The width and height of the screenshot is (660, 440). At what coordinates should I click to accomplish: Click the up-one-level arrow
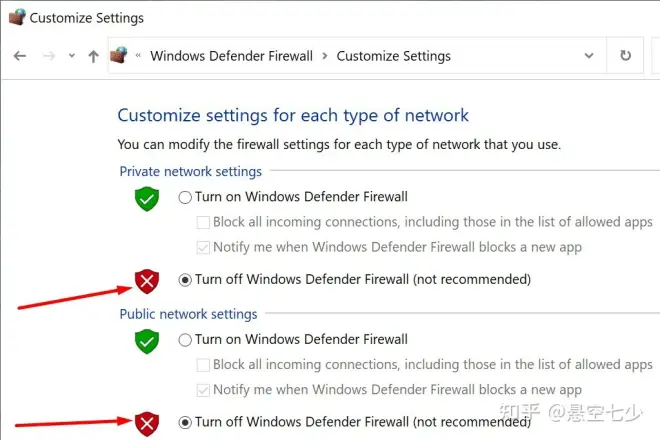pyautogui.click(x=93, y=56)
